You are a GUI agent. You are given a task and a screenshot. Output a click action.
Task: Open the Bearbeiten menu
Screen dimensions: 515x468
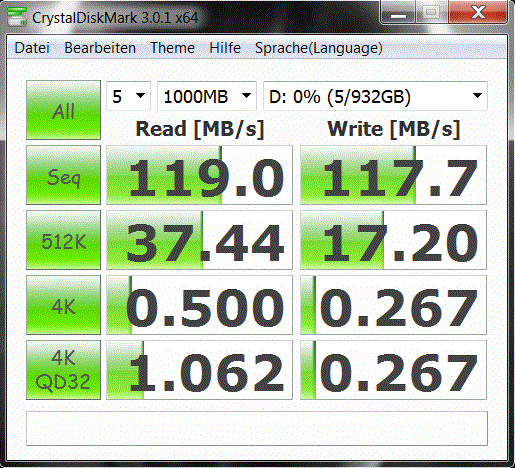[x=100, y=48]
